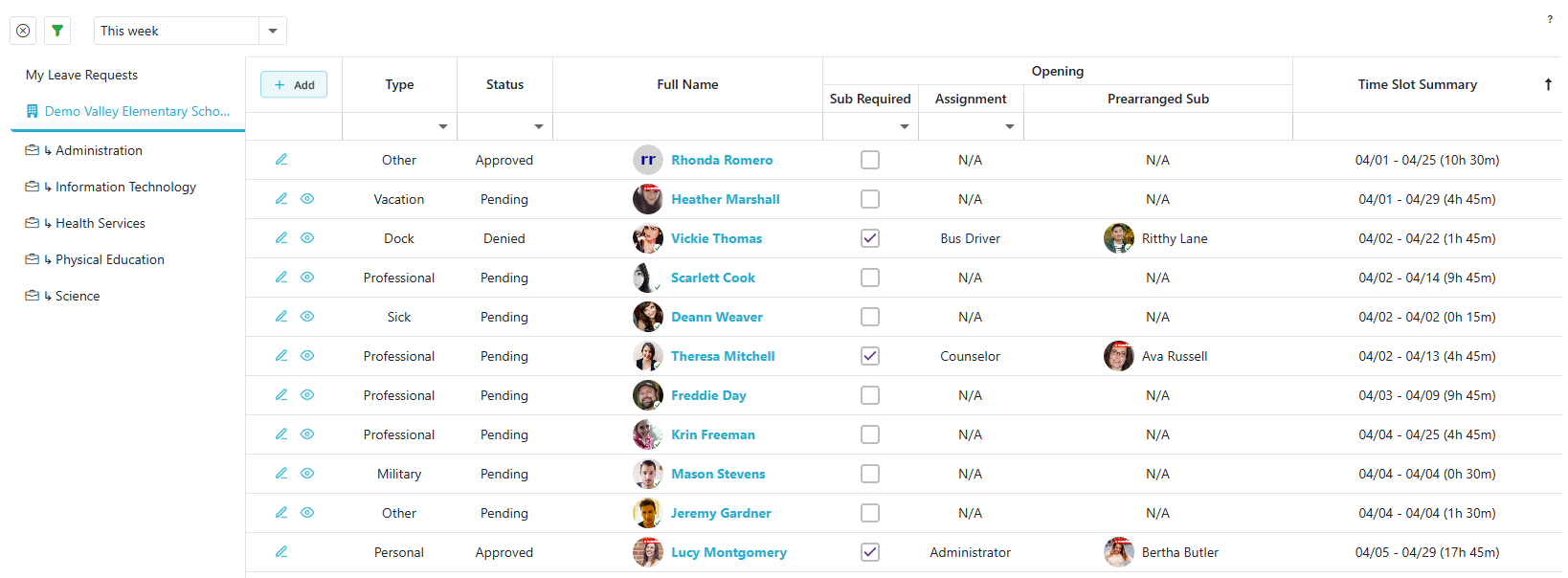
Task: Click the Full Name filter input field
Action: pyautogui.click(x=687, y=126)
